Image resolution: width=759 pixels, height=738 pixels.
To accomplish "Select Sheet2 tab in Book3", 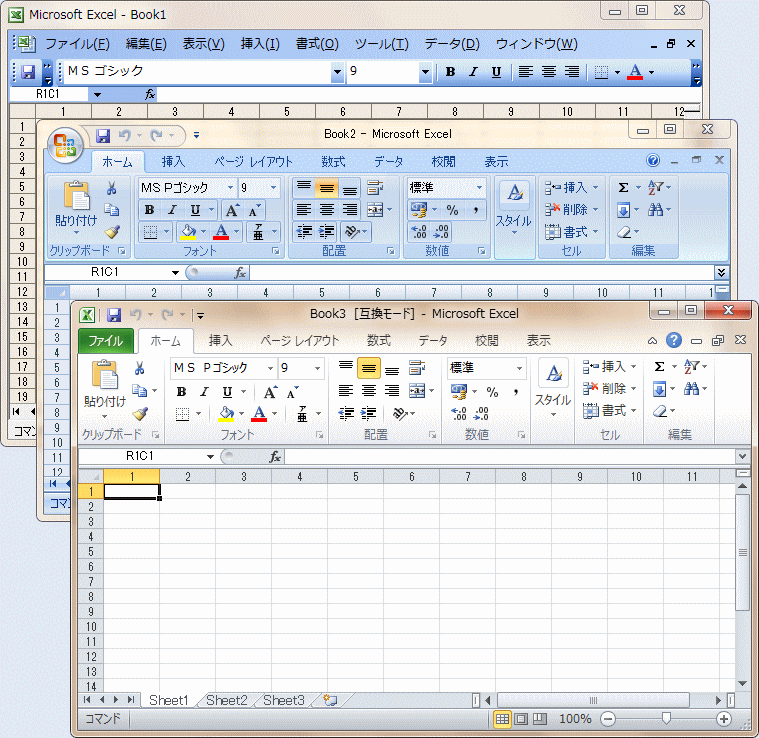I will pos(227,700).
